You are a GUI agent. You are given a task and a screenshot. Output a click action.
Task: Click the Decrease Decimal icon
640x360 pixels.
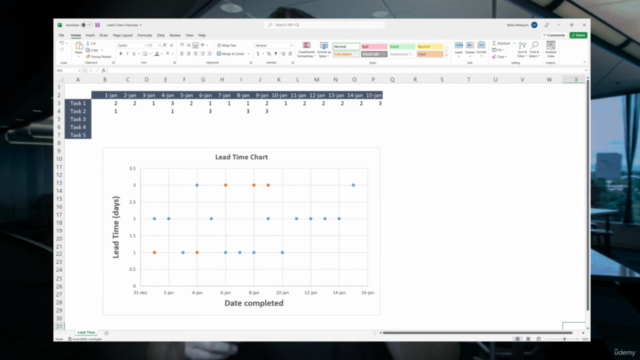click(290, 54)
